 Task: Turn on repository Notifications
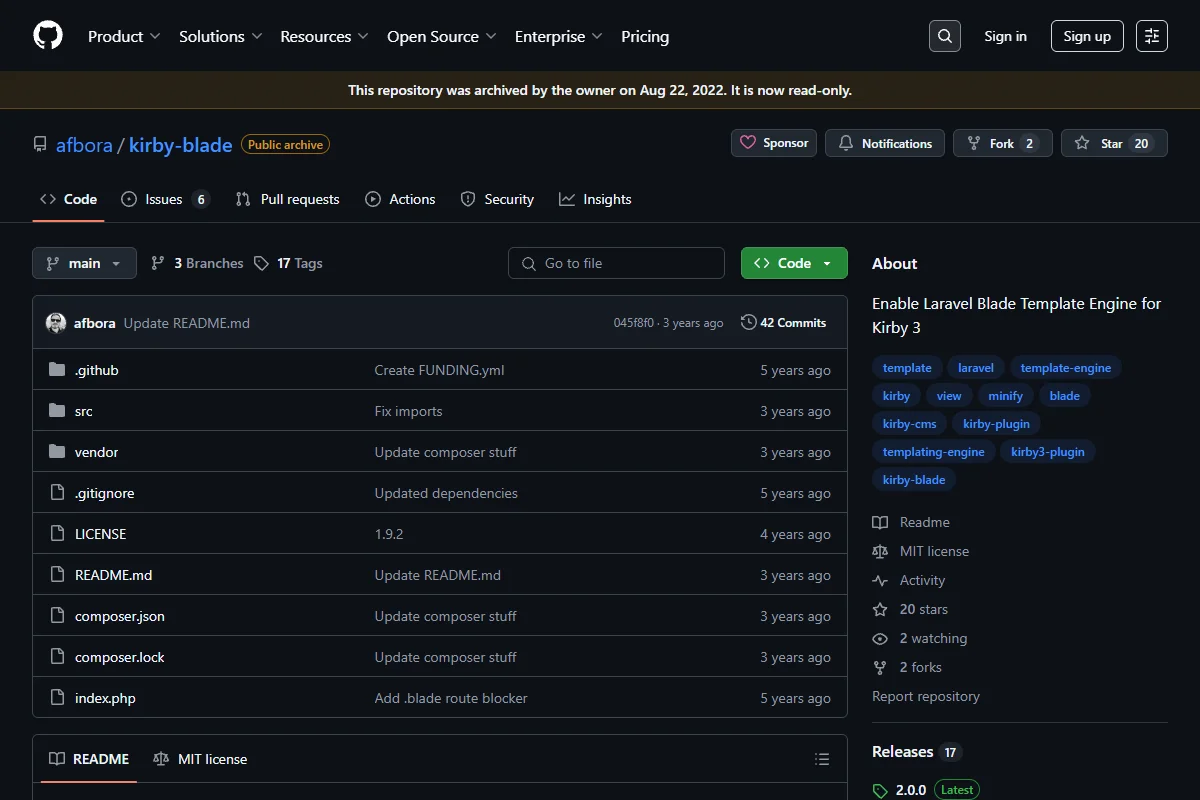885,143
